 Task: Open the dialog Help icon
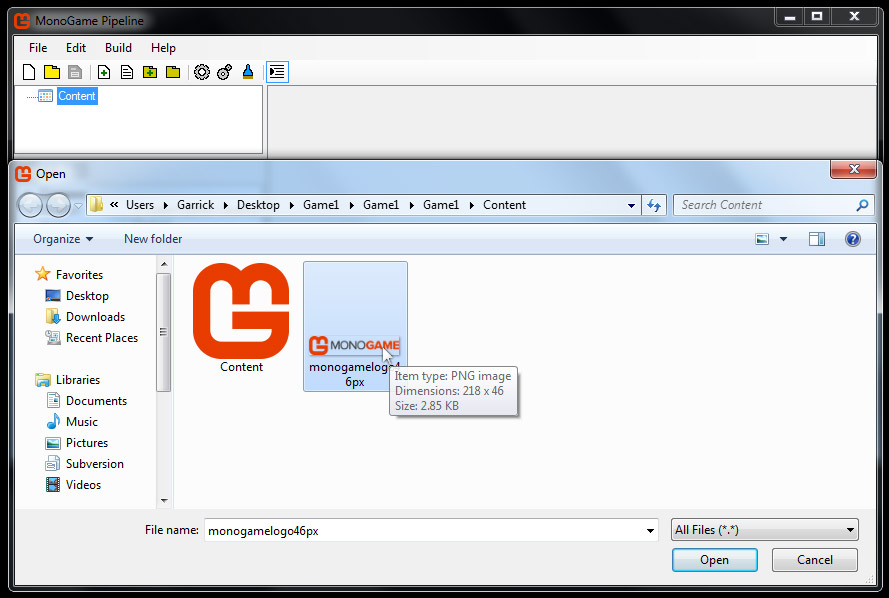852,239
